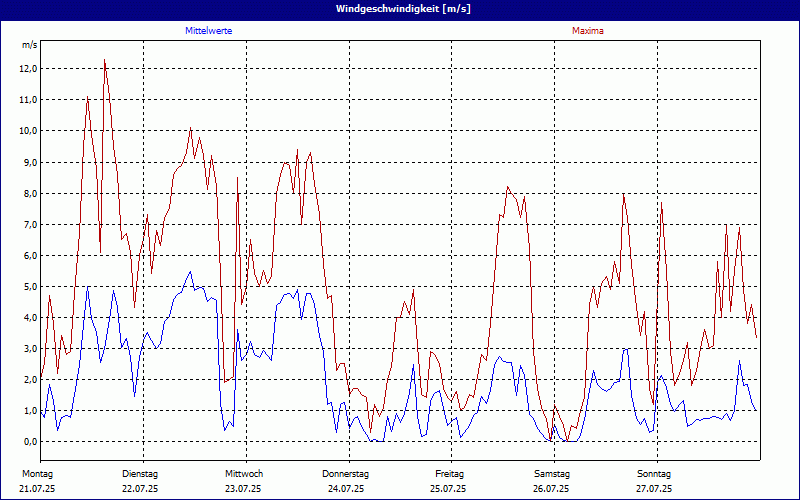Select the red Maxima legend label
The width and height of the screenshot is (800, 500).
[x=587, y=31]
